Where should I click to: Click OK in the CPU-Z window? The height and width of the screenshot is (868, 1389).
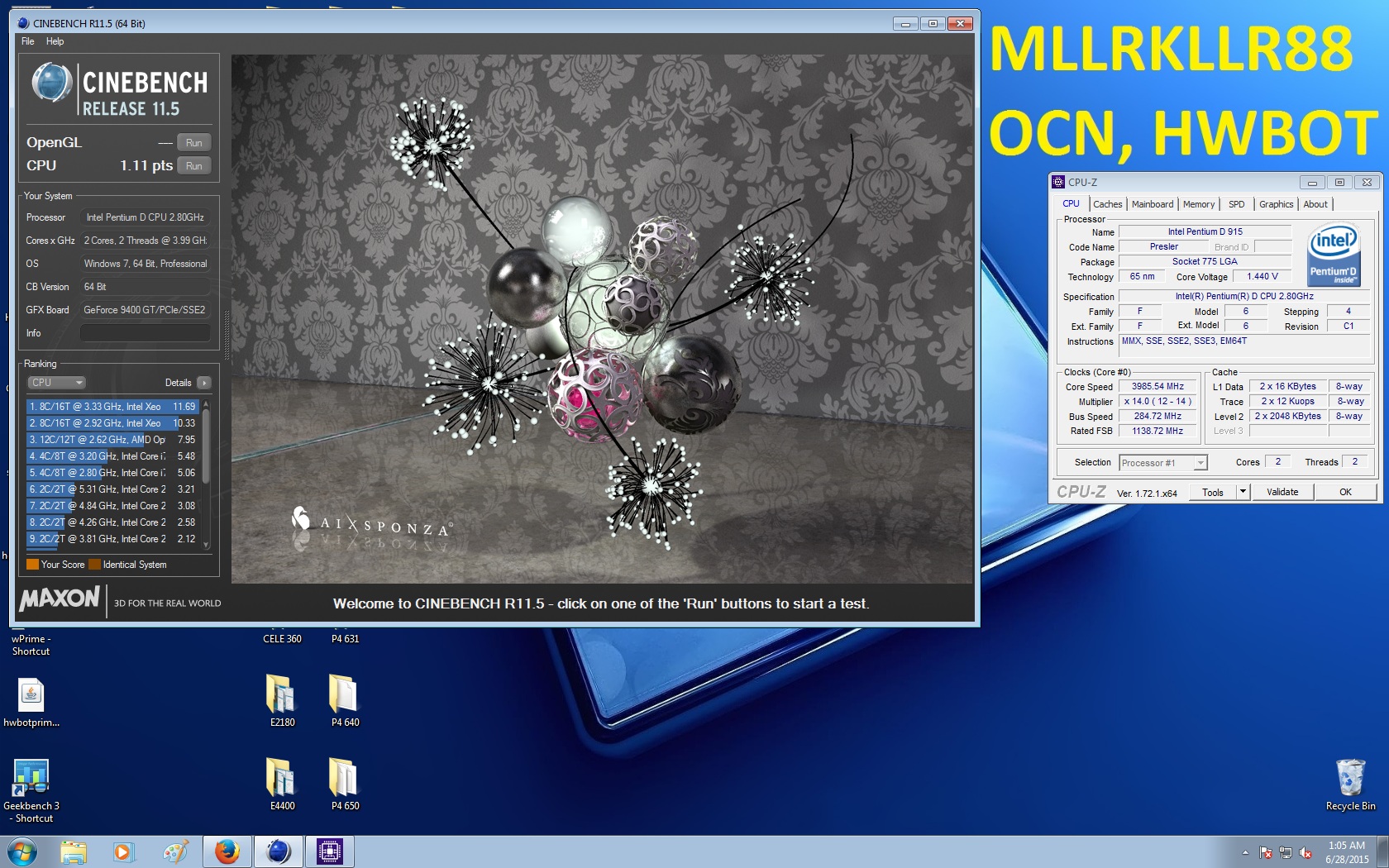tap(1346, 492)
